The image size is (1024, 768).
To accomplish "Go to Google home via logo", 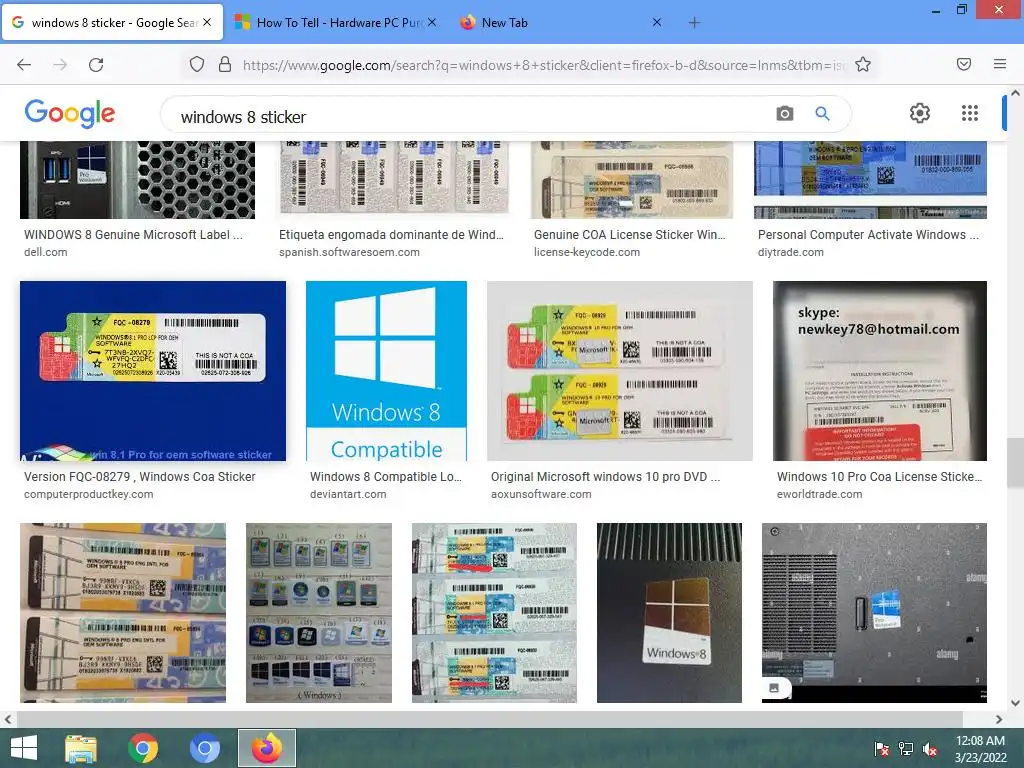I will point(70,114).
